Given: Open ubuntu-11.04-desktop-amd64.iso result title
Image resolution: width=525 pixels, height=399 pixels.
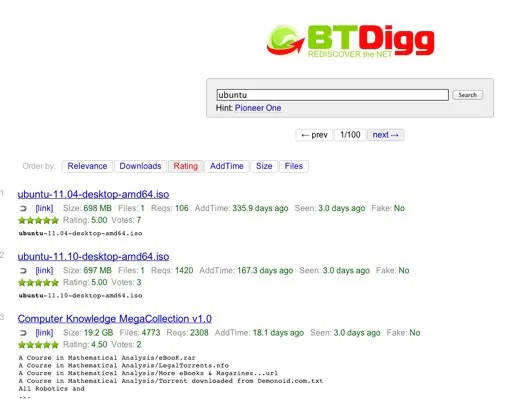Looking at the screenshot, I should tap(93, 194).
